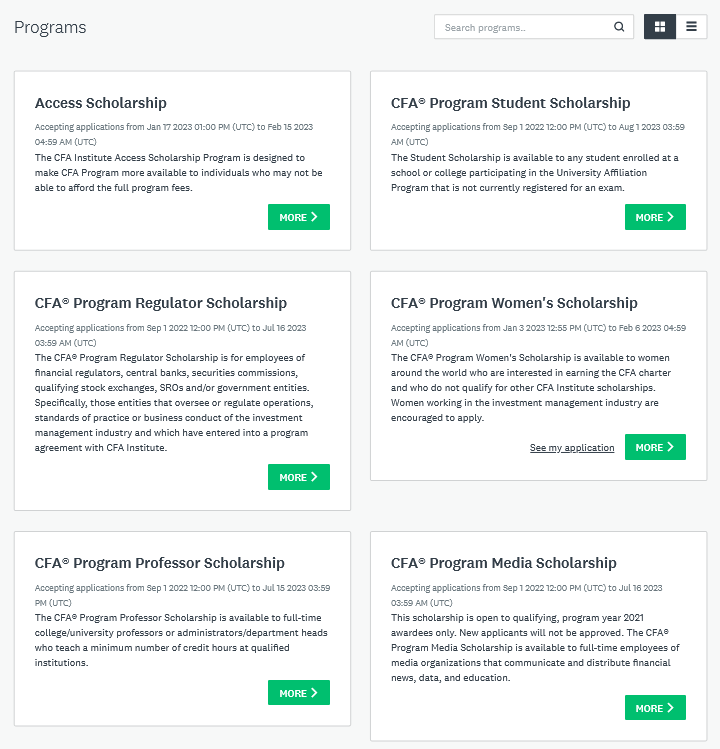
Task: Click the Media Scholarship card description
Action: tap(535, 647)
